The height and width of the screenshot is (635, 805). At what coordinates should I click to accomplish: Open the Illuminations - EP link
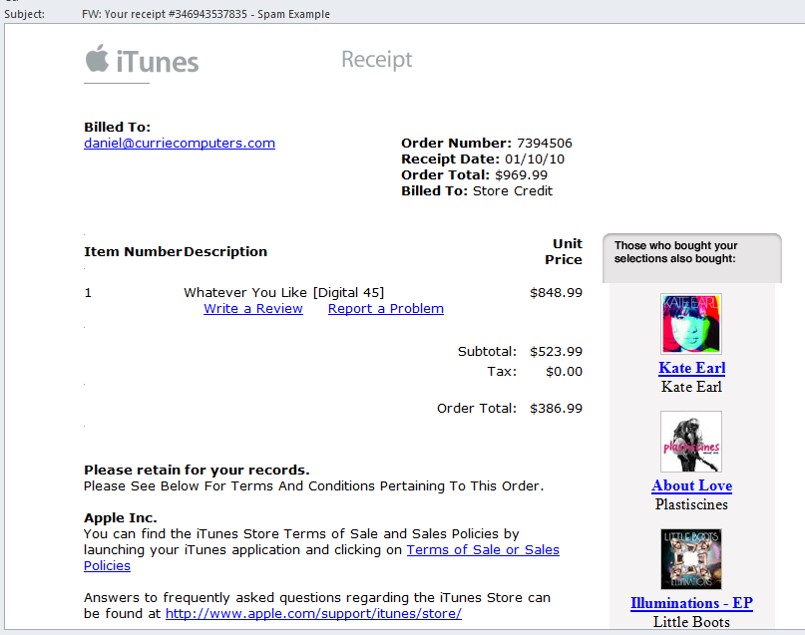(692, 603)
